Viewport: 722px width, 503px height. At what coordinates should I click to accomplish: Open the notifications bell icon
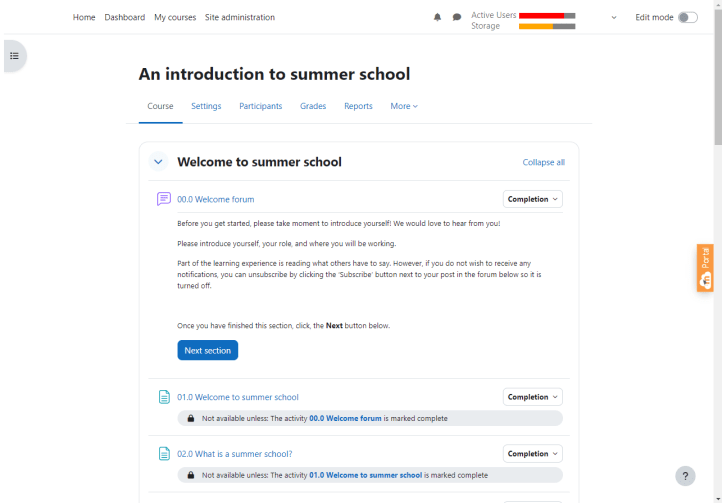pos(437,17)
